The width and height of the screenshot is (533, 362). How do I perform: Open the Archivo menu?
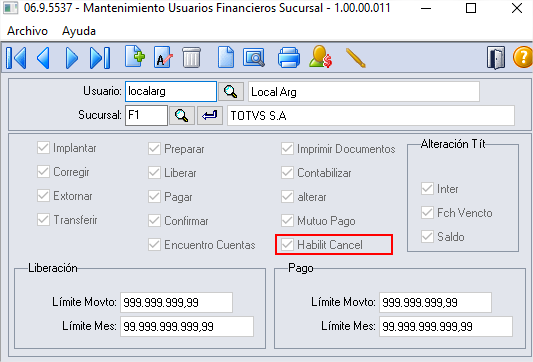tap(28, 31)
